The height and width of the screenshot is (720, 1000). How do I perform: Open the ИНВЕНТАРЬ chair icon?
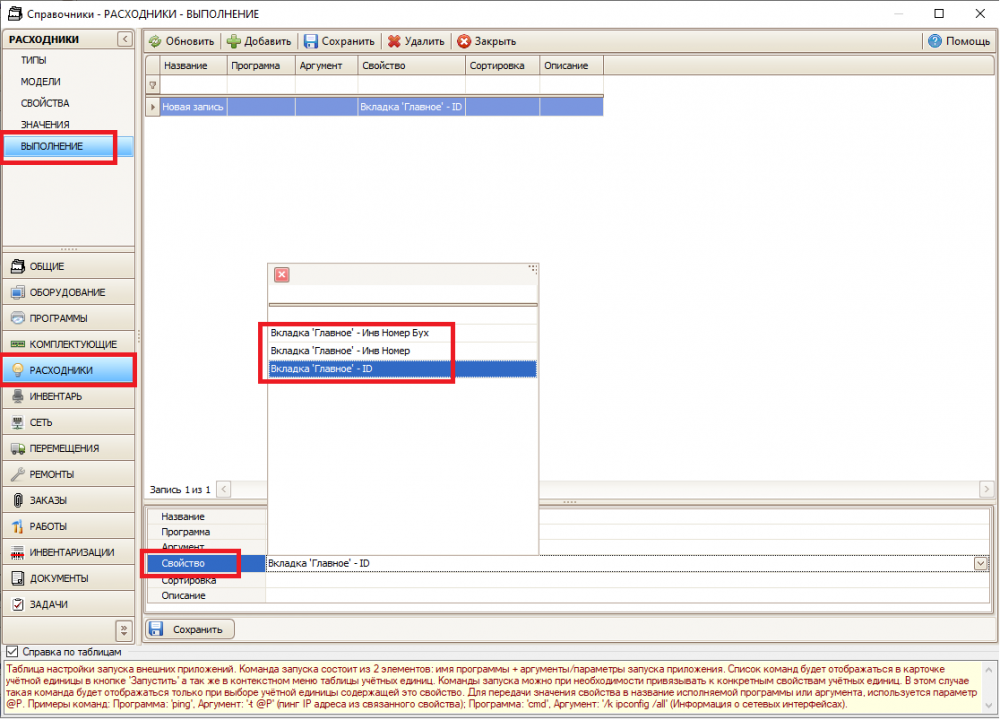pyautogui.click(x=18, y=397)
